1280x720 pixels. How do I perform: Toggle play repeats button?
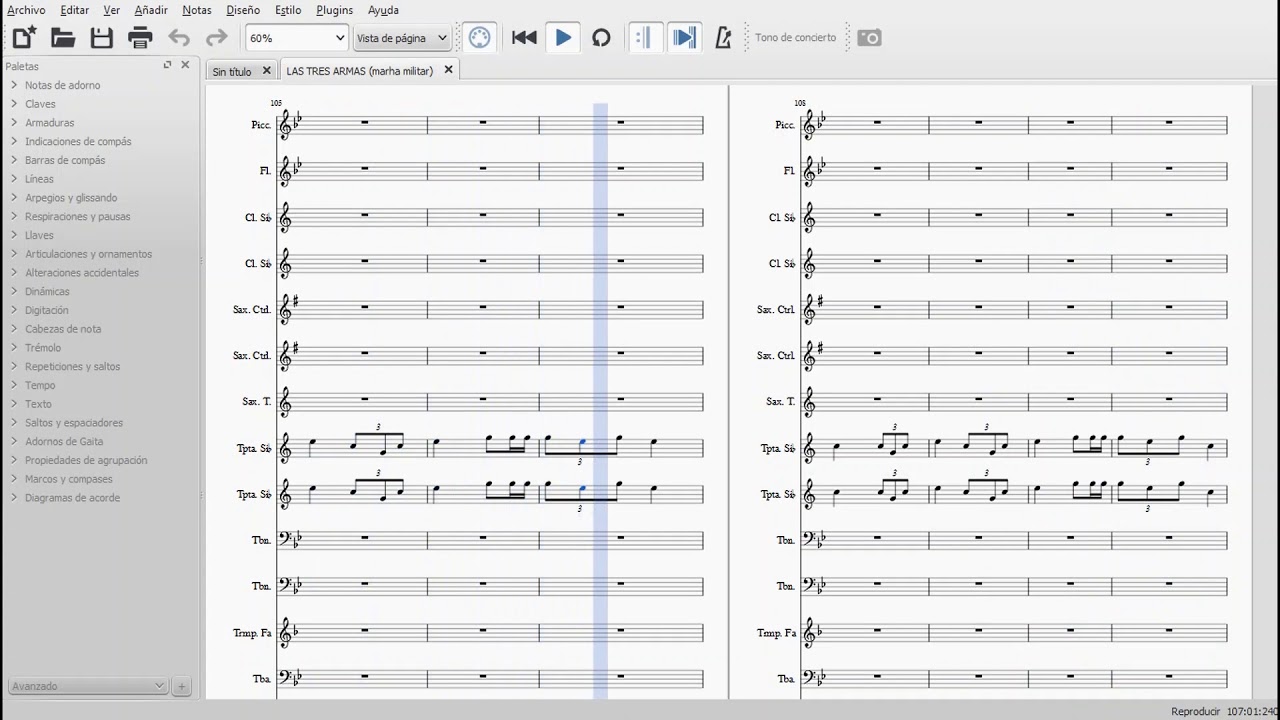644,38
